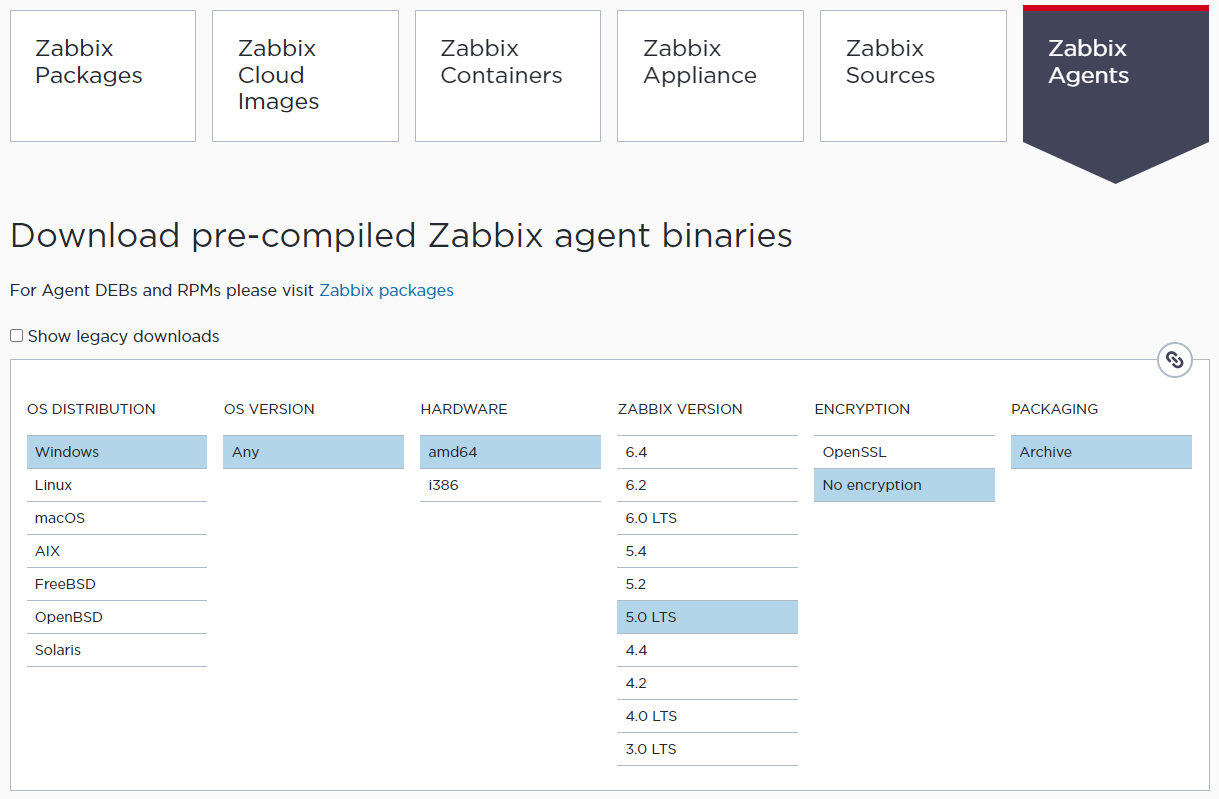This screenshot has width=1219, height=799.
Task: Select AIX as OS distribution
Action: (116, 551)
